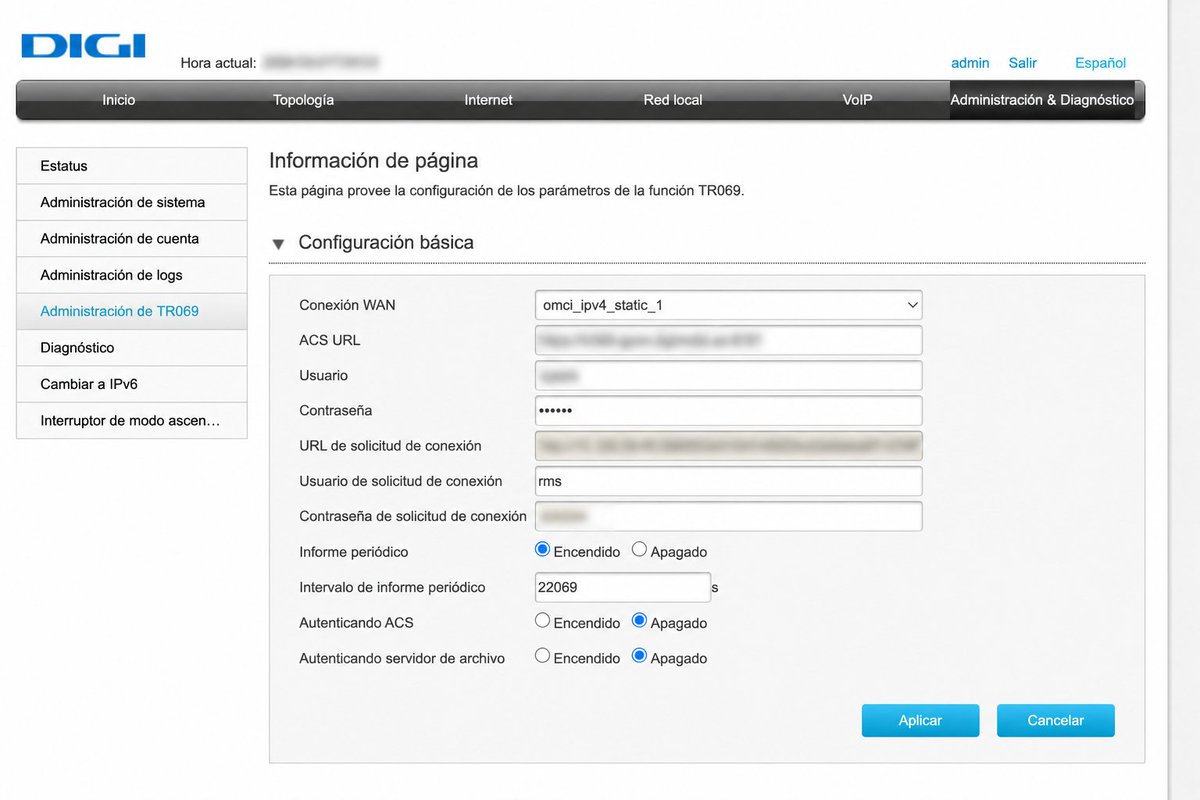
Task: Open Administración de cuenta
Action: [x=132, y=239]
